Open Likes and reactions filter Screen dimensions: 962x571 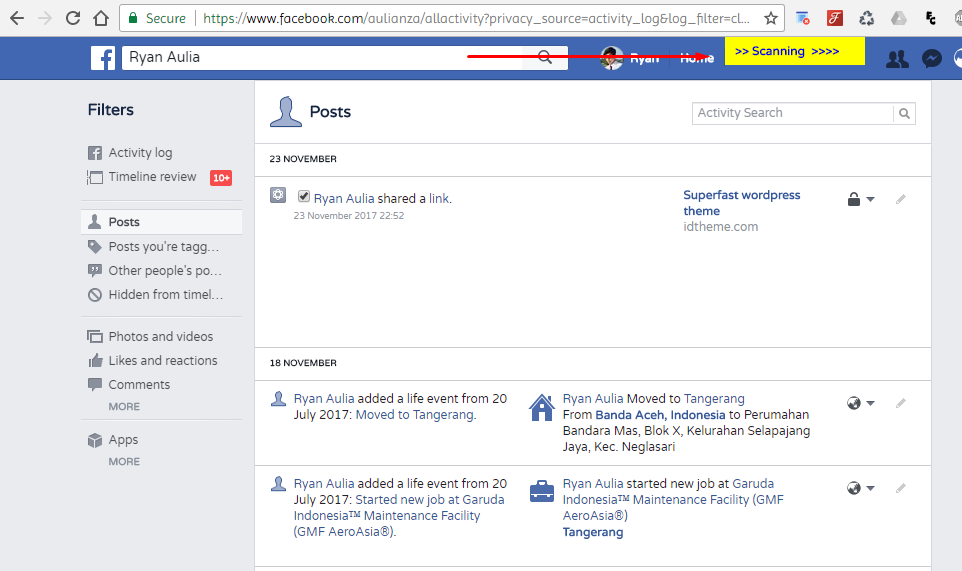161,361
